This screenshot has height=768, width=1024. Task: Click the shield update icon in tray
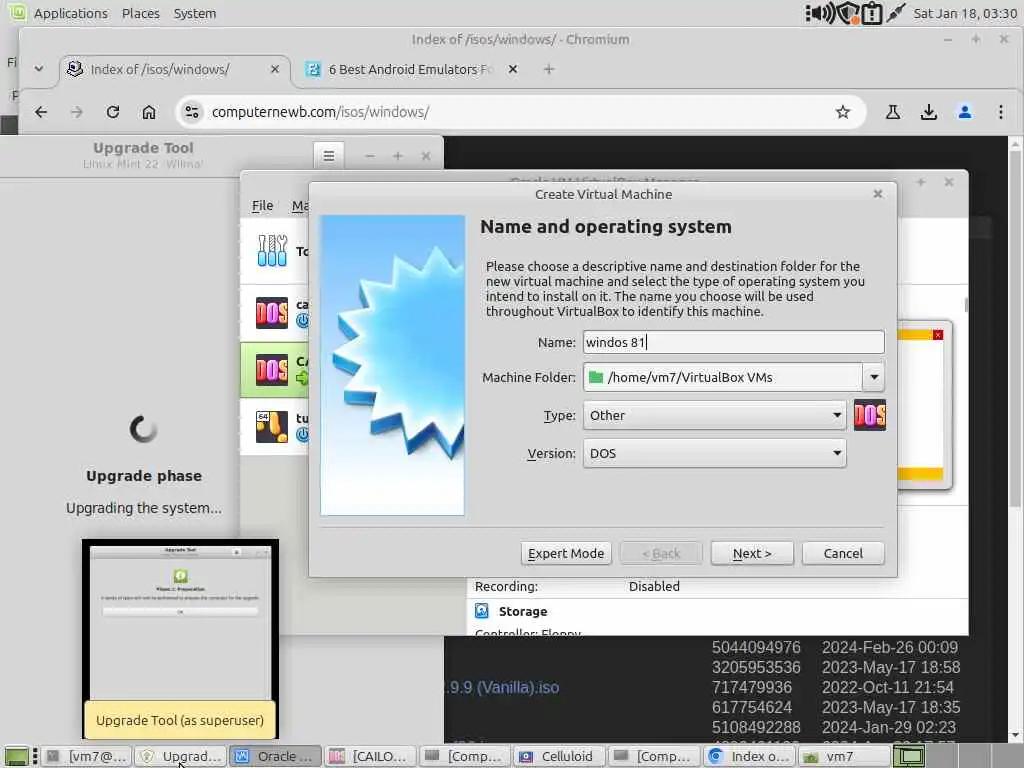(848, 13)
